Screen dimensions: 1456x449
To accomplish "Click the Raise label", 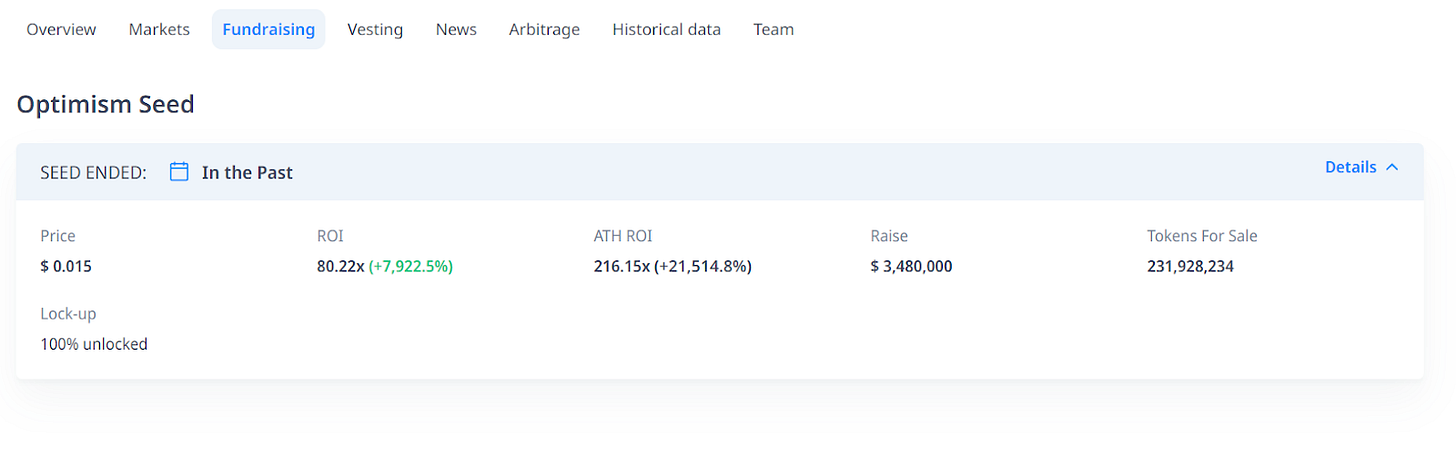I will click(x=889, y=236).
